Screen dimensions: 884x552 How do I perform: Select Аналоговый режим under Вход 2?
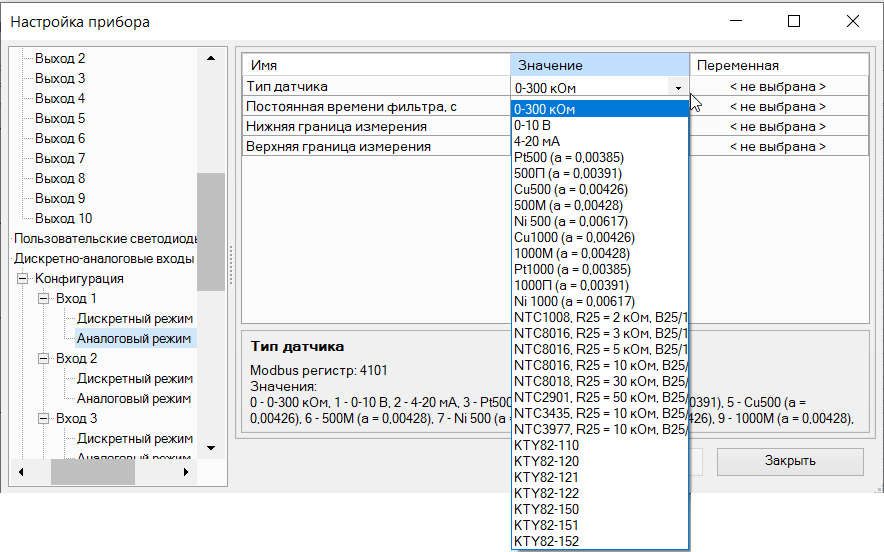coord(134,398)
